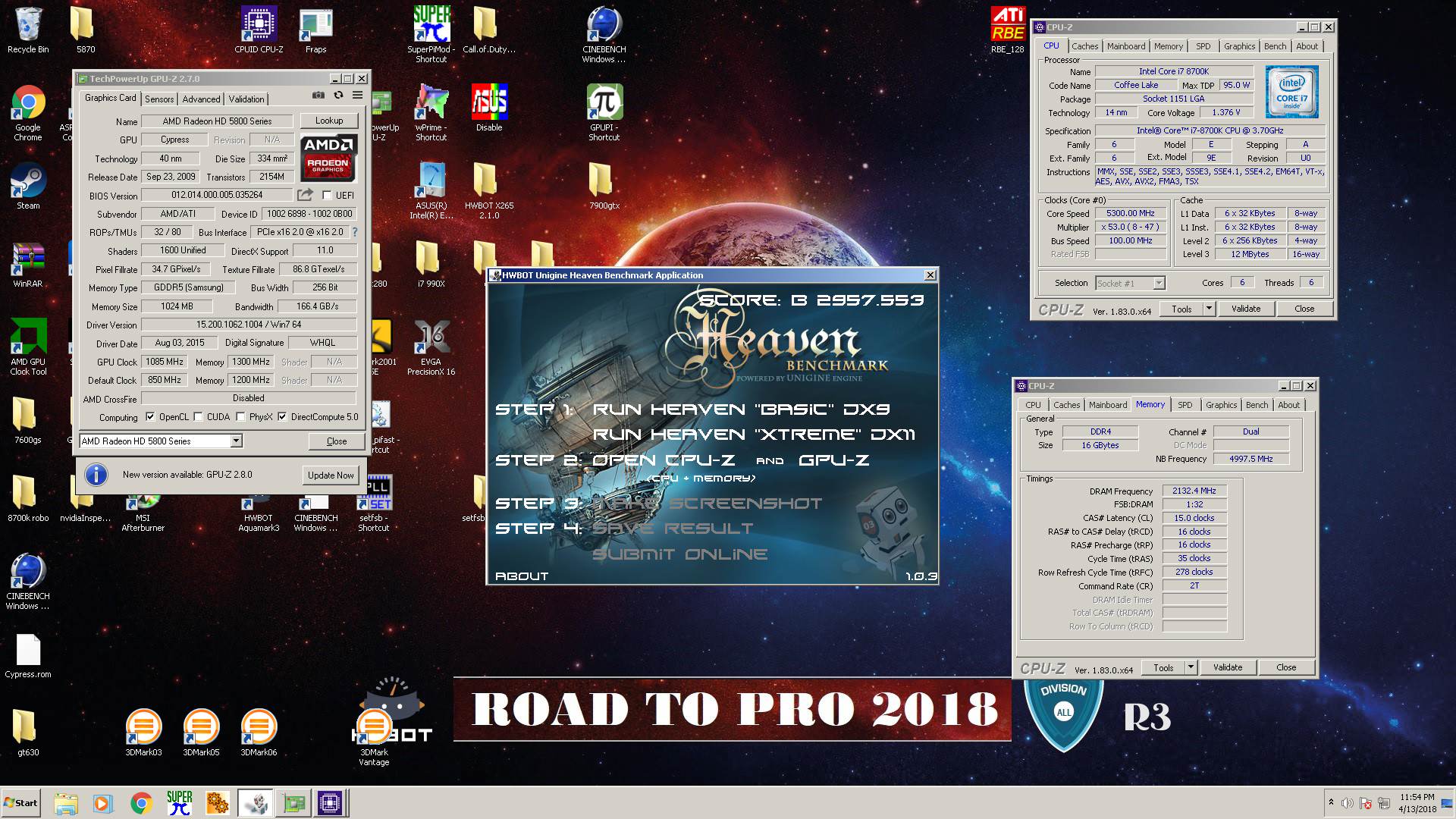This screenshot has width=1456, height=819.
Task: Switch to Sensors tab in GPU-Z
Action: pyautogui.click(x=159, y=99)
